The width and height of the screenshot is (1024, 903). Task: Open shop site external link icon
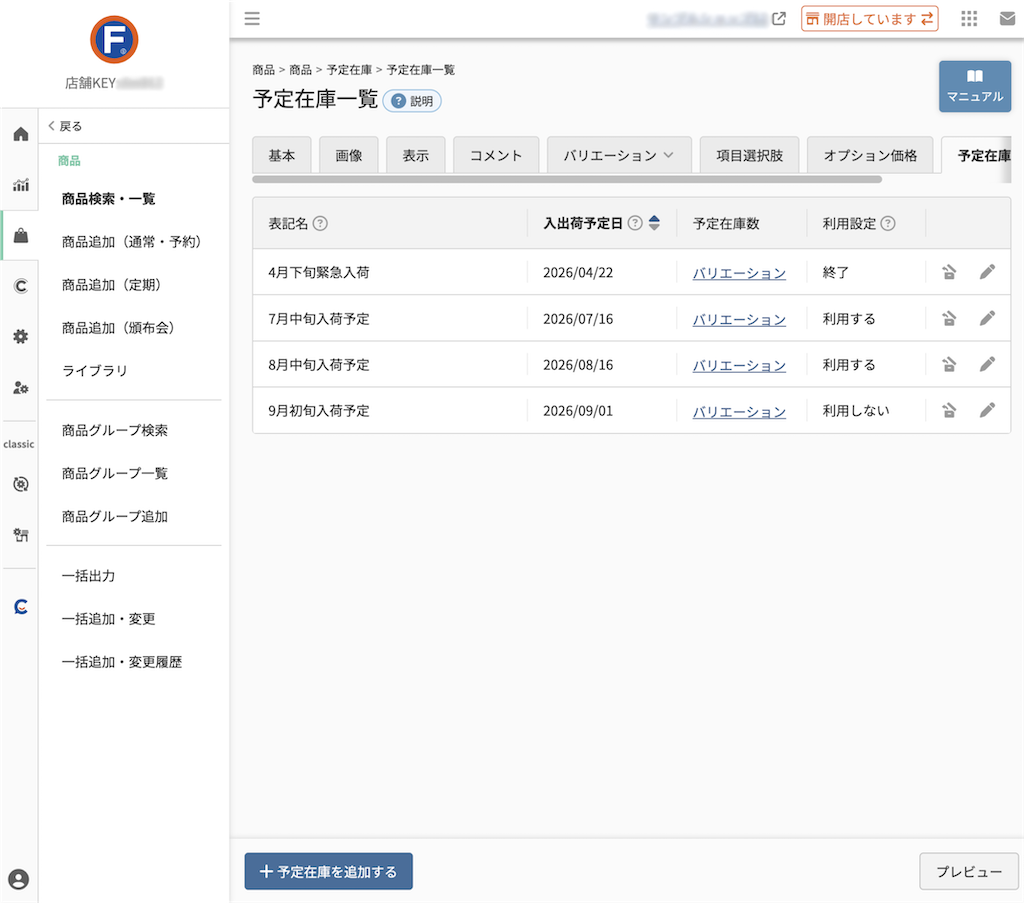(778, 18)
